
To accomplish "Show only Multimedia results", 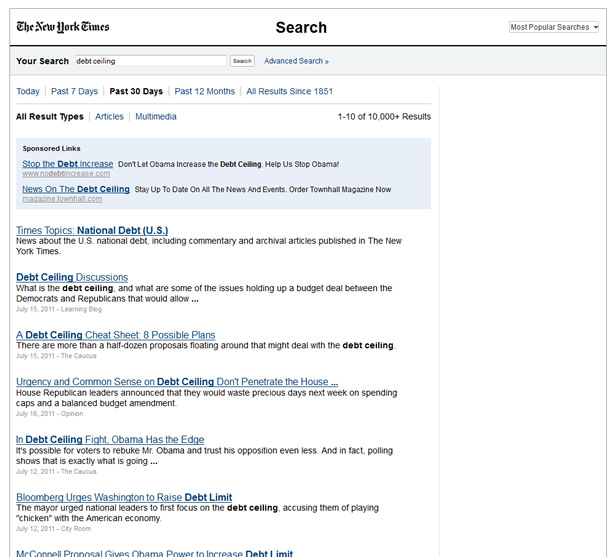I will [156, 116].
